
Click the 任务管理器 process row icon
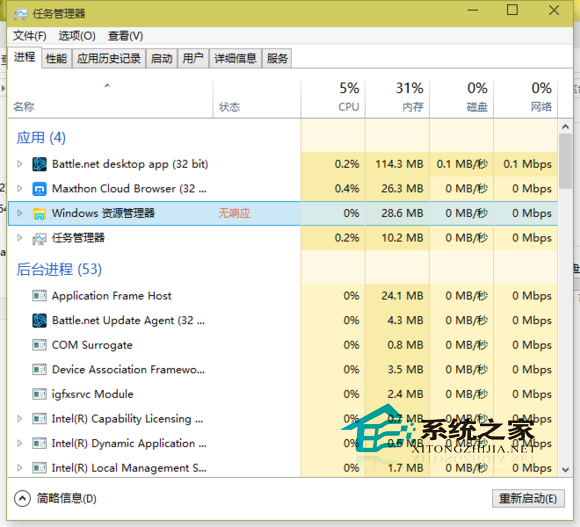tap(40, 239)
